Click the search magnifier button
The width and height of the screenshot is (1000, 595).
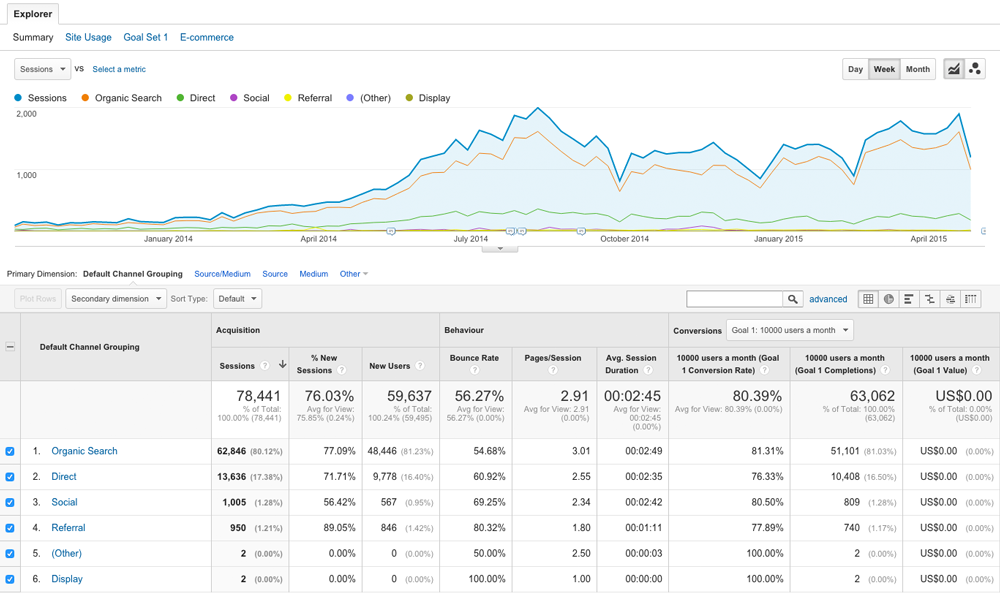tap(792, 299)
